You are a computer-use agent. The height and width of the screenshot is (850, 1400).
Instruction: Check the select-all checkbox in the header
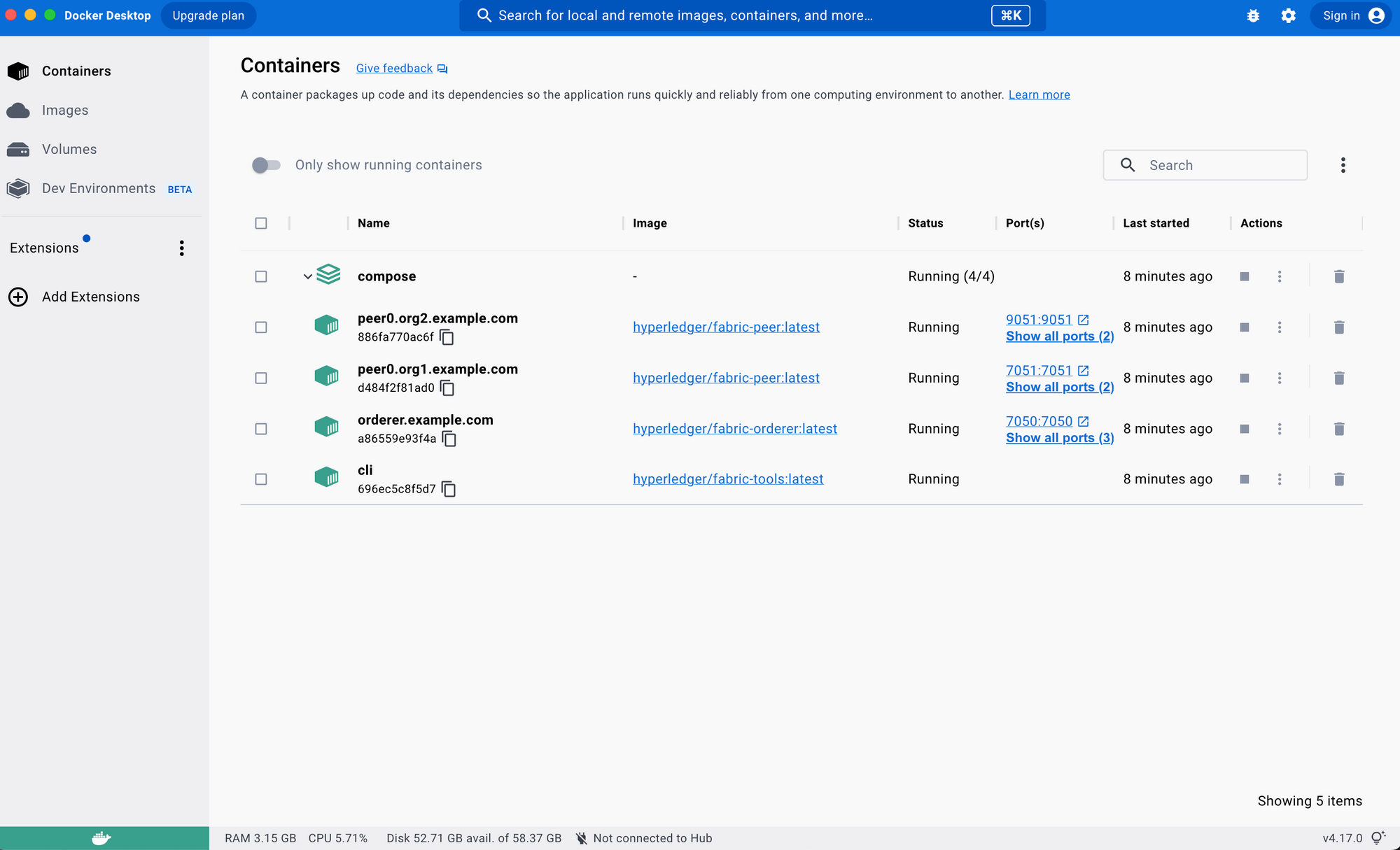tap(261, 223)
